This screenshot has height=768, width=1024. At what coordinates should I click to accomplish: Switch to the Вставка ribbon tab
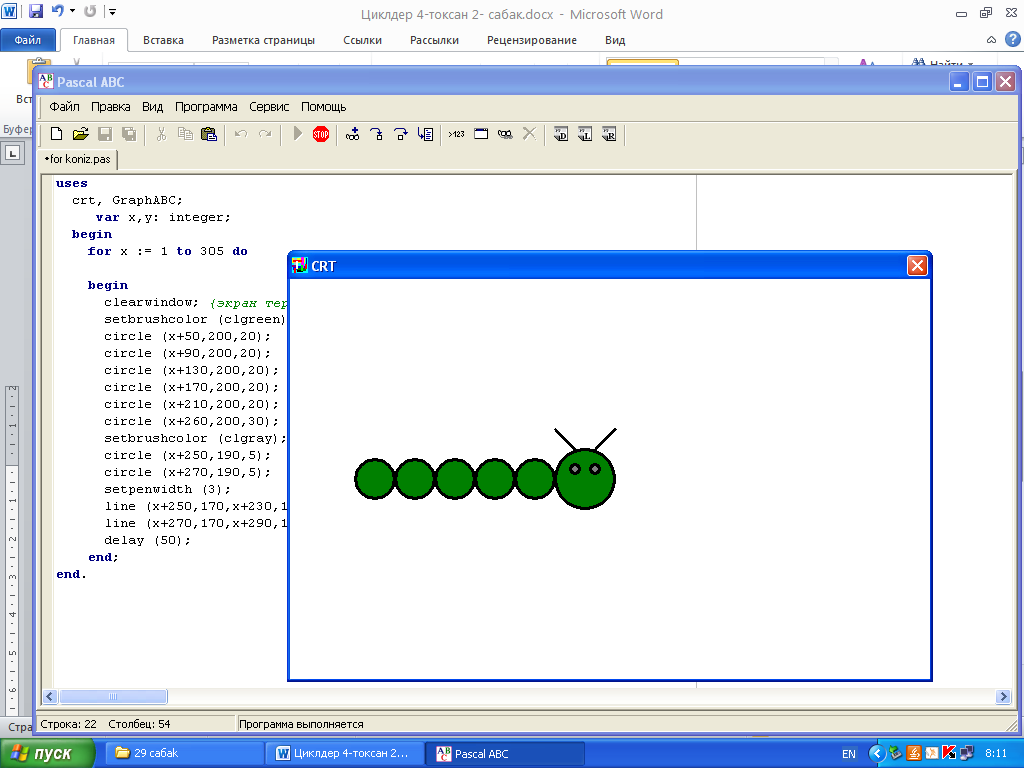point(163,40)
